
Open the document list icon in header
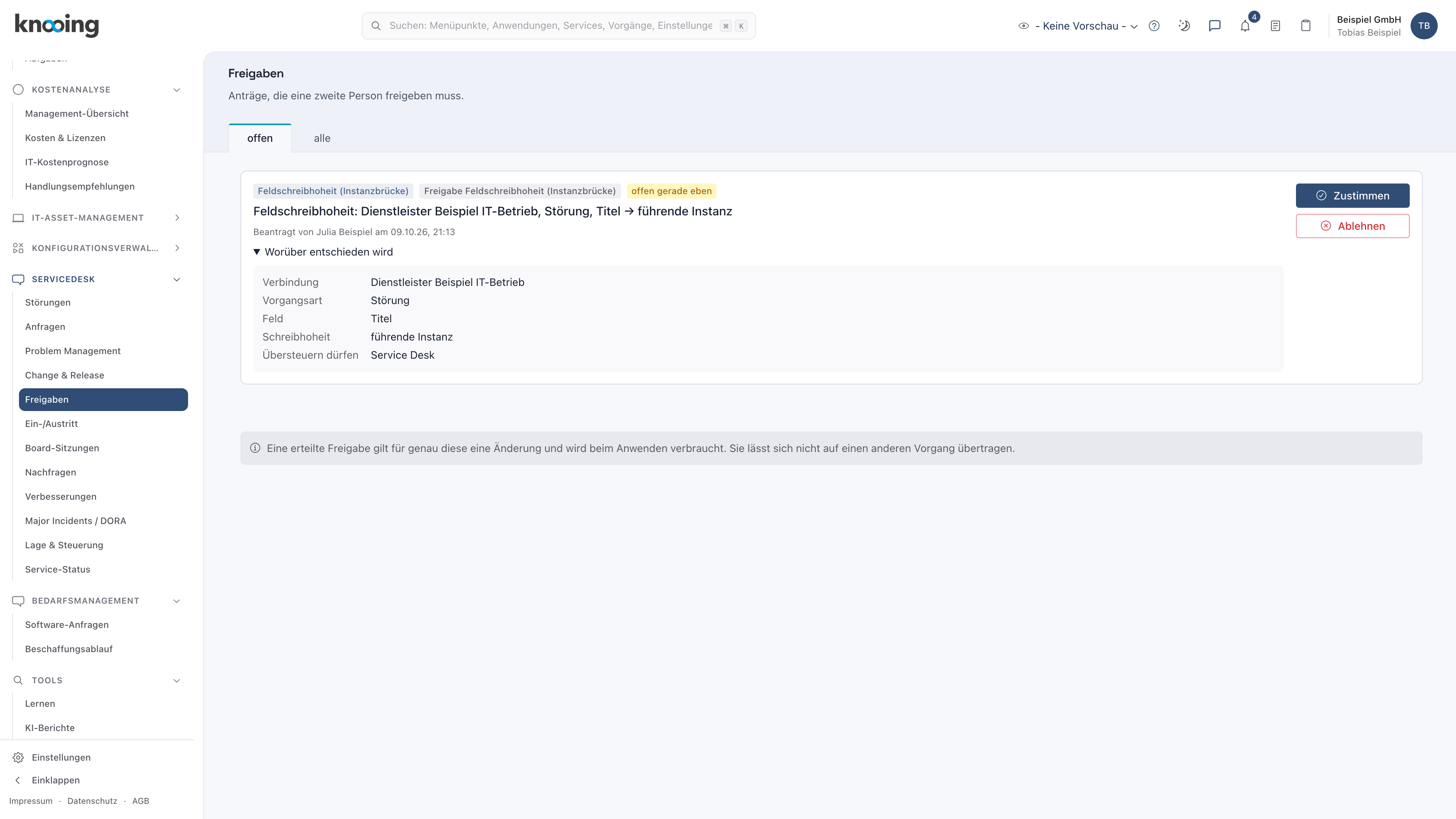tap(1275, 26)
